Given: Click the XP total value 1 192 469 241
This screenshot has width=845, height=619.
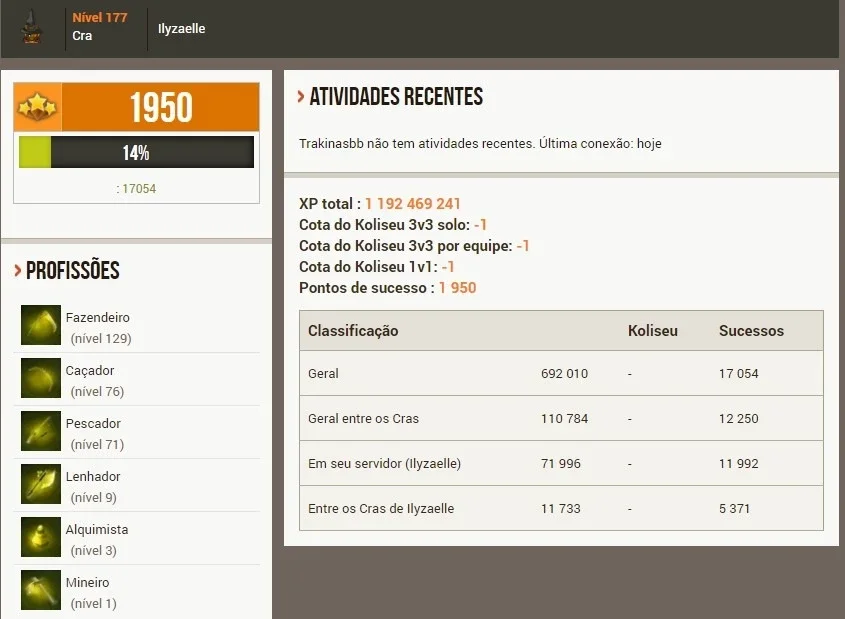Looking at the screenshot, I should (x=413, y=204).
